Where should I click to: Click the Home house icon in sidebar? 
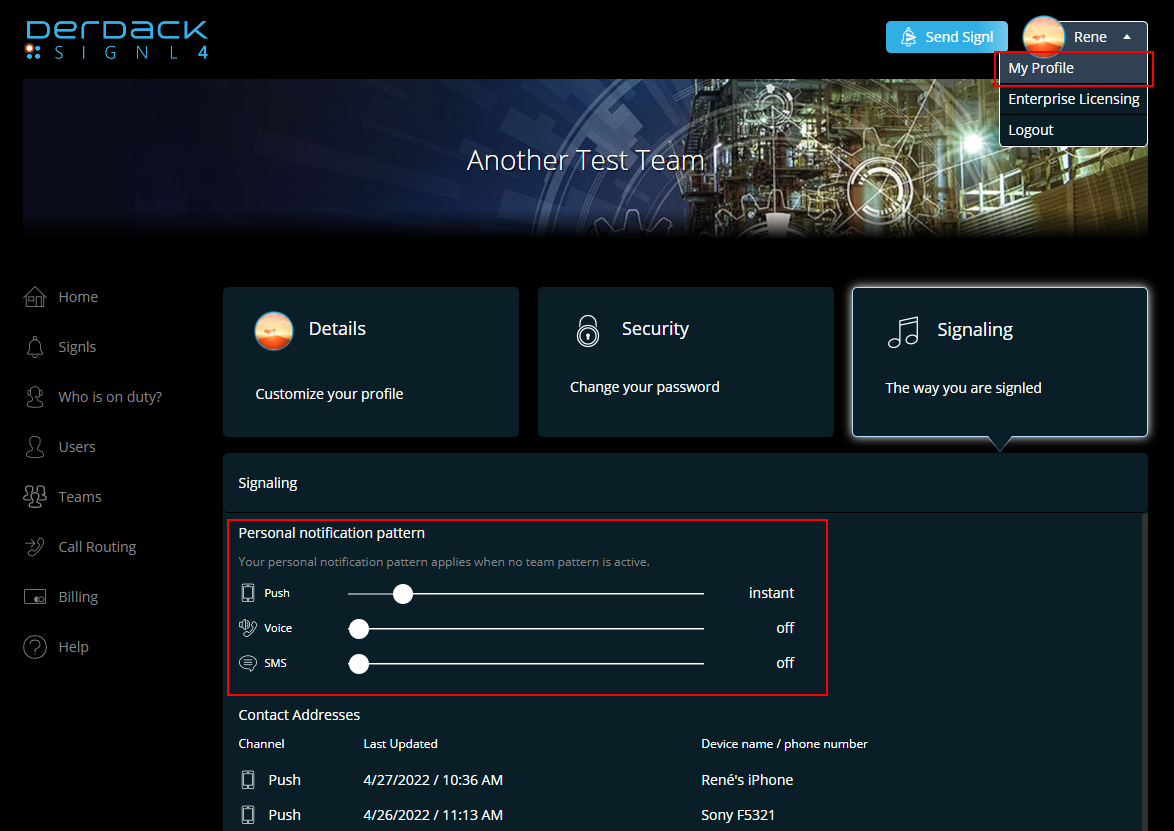coord(34,297)
